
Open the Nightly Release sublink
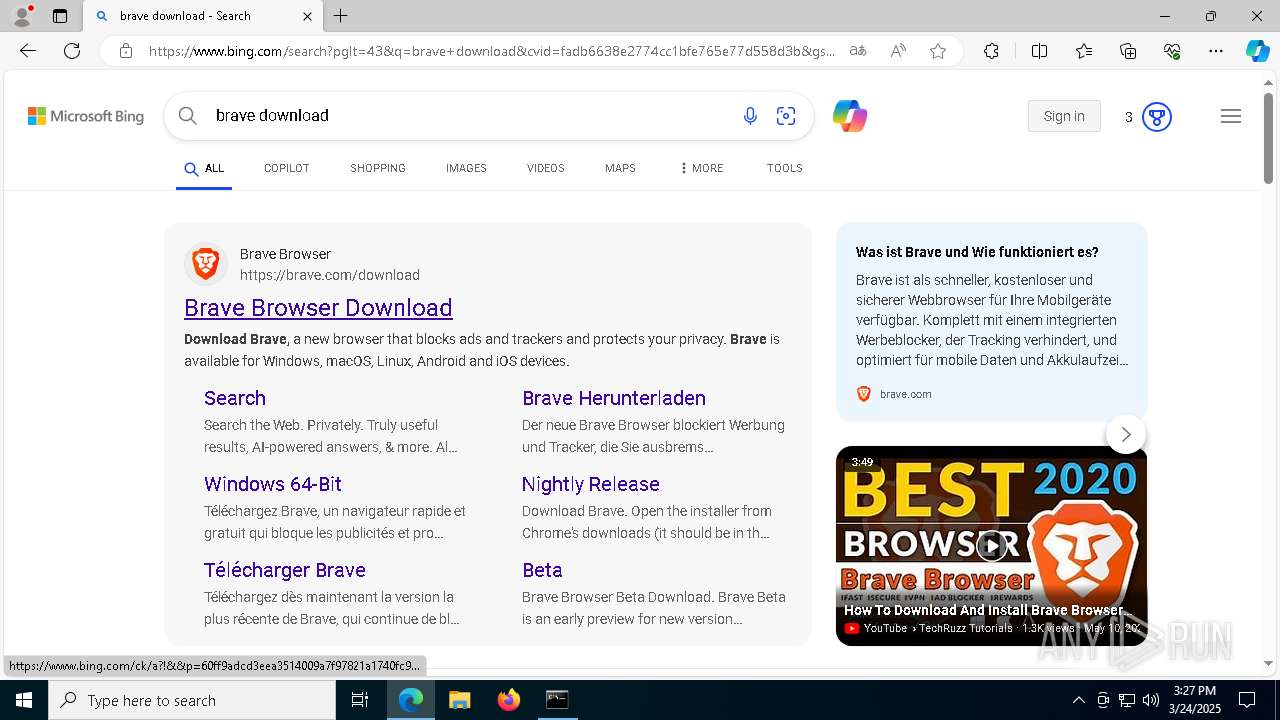tap(591, 484)
